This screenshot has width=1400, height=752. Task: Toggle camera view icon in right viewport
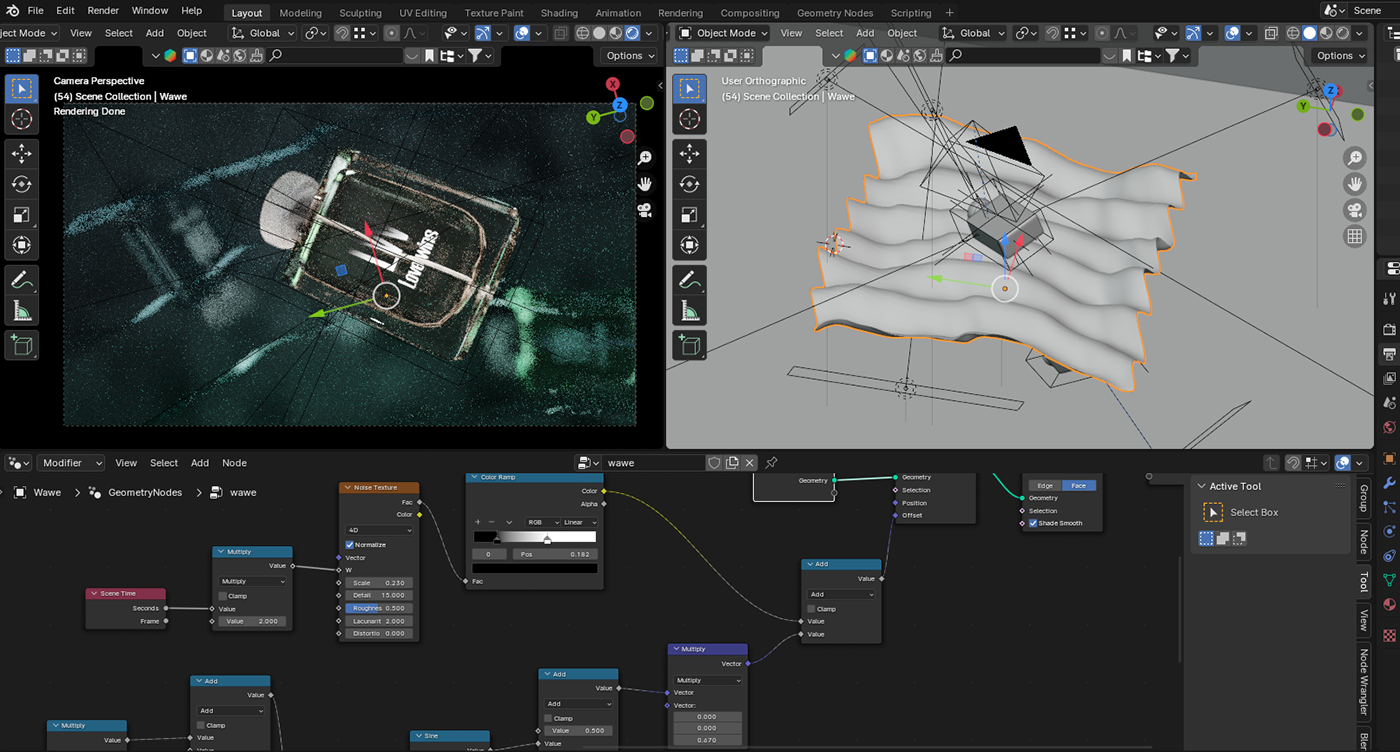(x=1355, y=210)
